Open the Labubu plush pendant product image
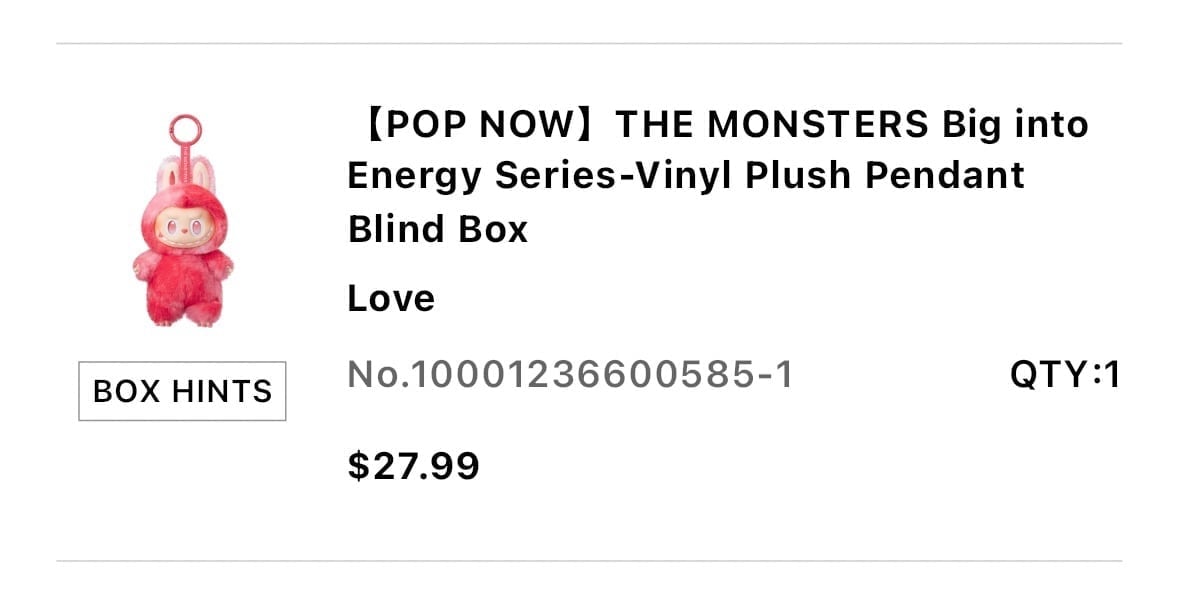 tap(183, 220)
